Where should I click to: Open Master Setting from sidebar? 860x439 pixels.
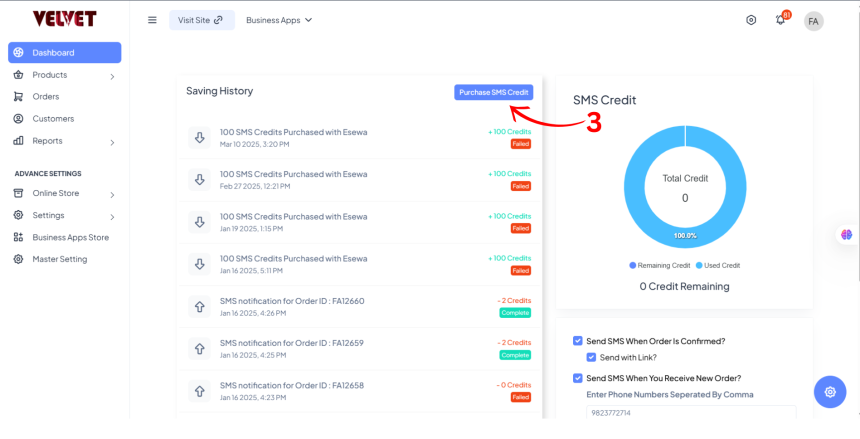(59, 259)
